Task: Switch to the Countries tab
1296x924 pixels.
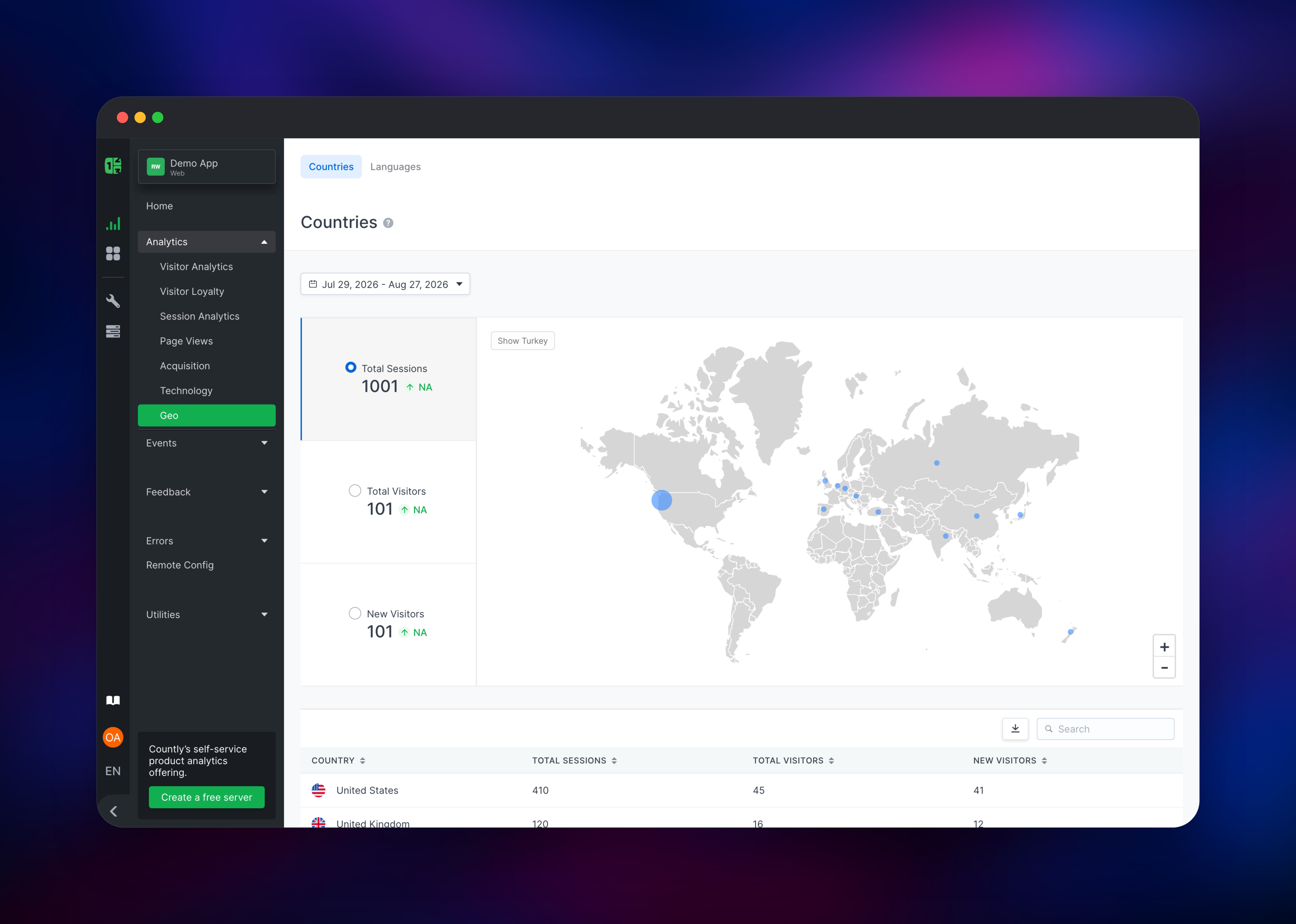Action: pos(331,167)
